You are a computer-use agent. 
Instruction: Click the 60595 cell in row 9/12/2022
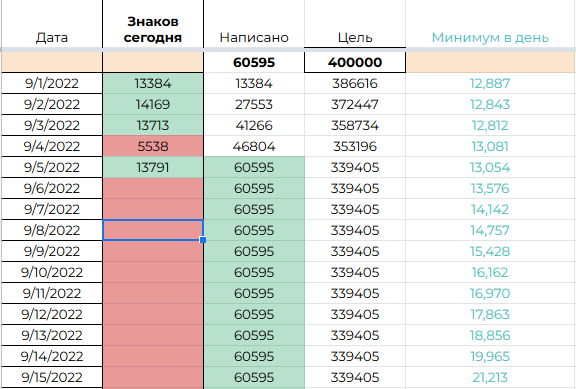pyautogui.click(x=254, y=314)
